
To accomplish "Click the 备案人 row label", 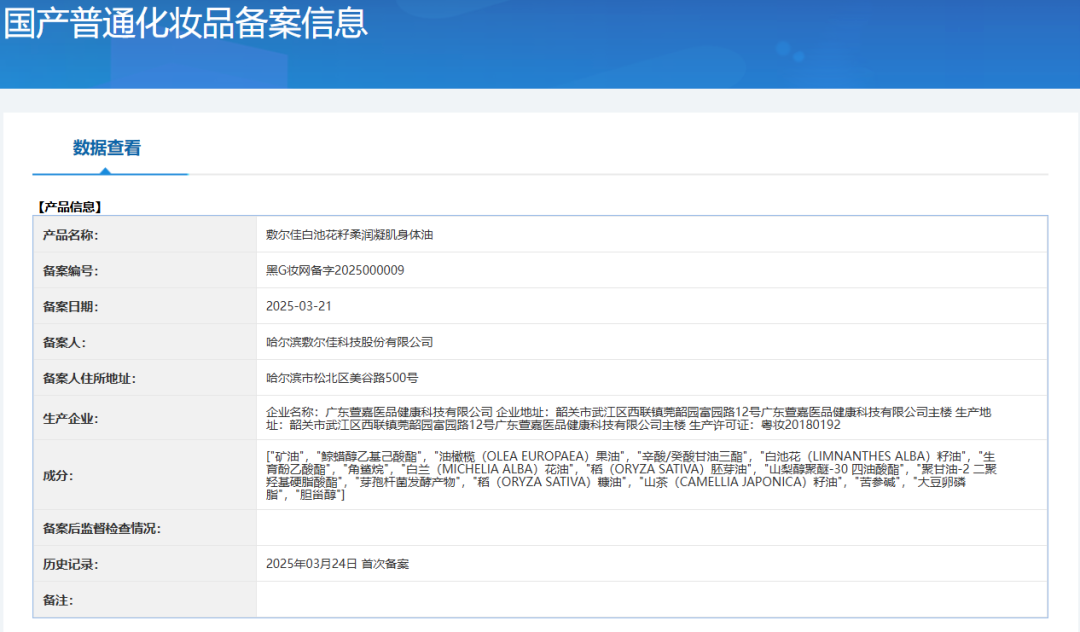I will point(65,342).
